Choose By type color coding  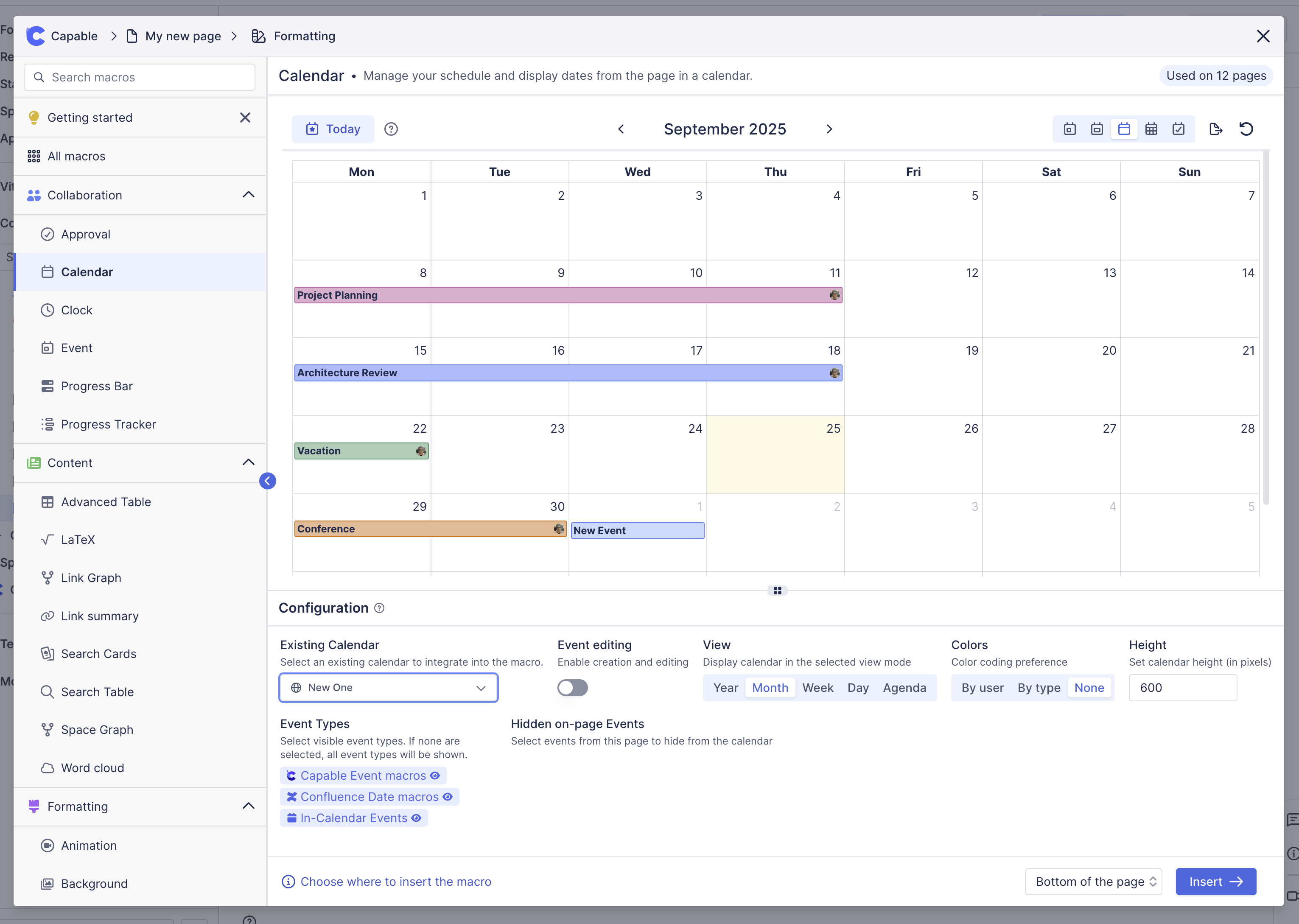pos(1039,688)
